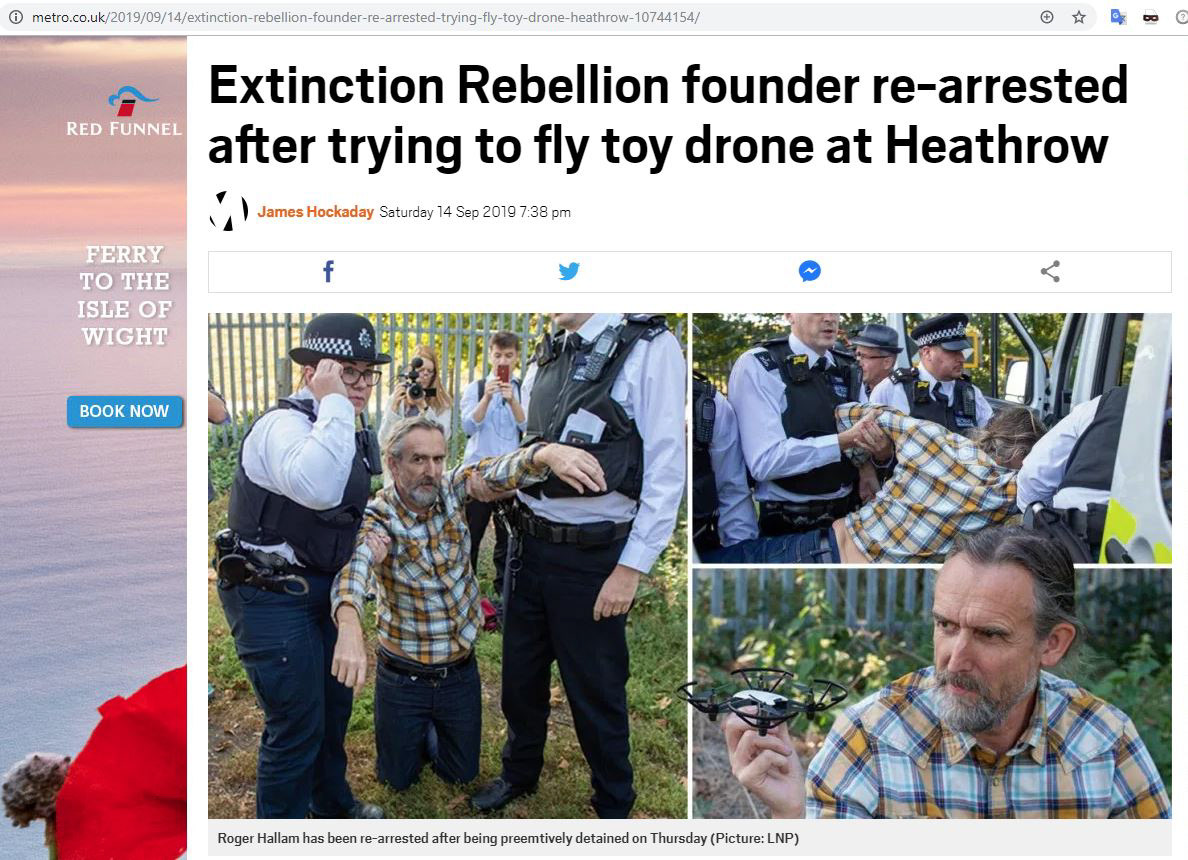Open the generic share icon

click(1050, 271)
